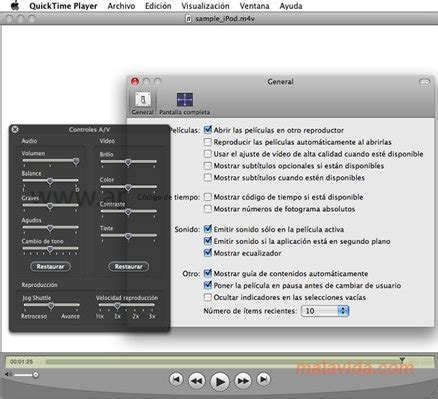This screenshot has height=399, width=438.
Task: Go to the end of the movie
Action: pos(264,379)
